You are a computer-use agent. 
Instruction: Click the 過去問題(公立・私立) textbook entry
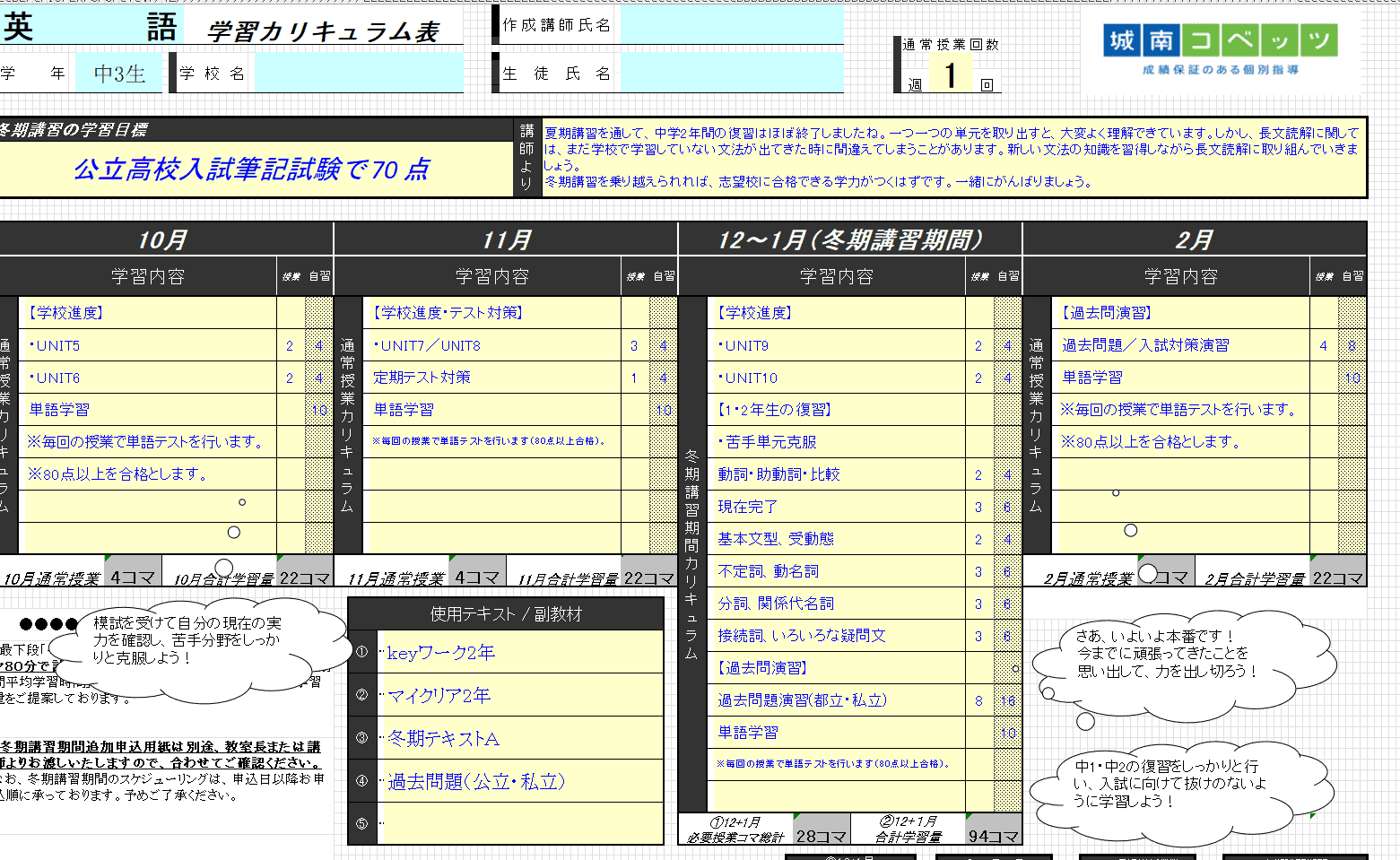[475, 783]
